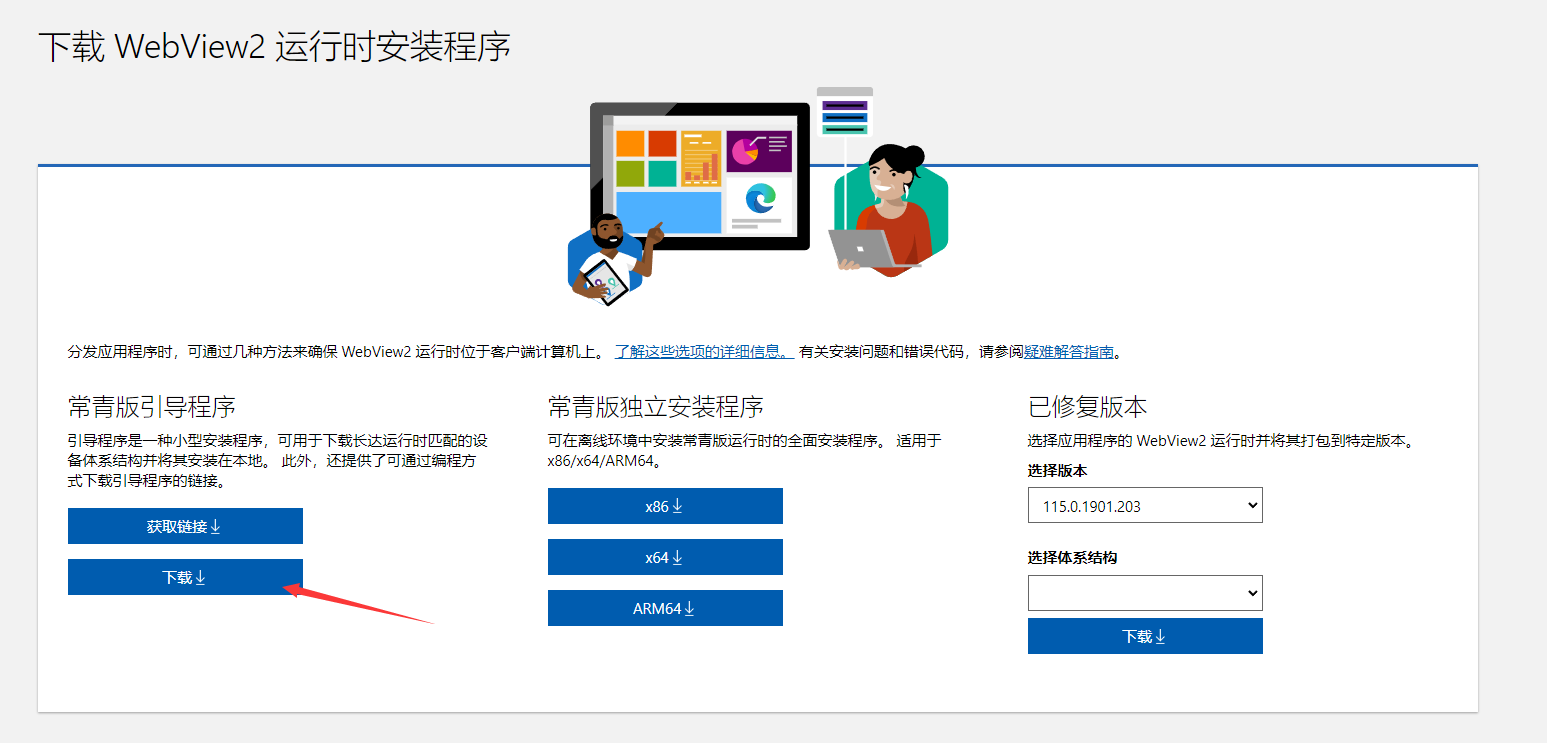Click the 下载 WebView2 运行时安装程序 page heading
This screenshot has width=1547, height=743.
[274, 47]
